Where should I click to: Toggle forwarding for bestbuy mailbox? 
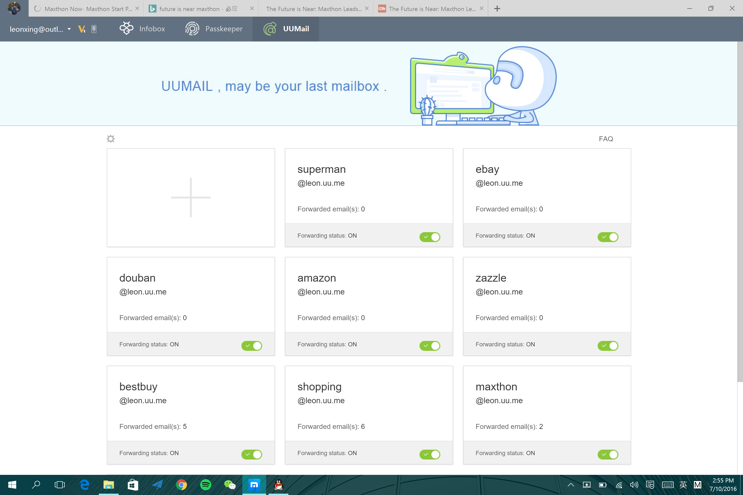click(252, 454)
